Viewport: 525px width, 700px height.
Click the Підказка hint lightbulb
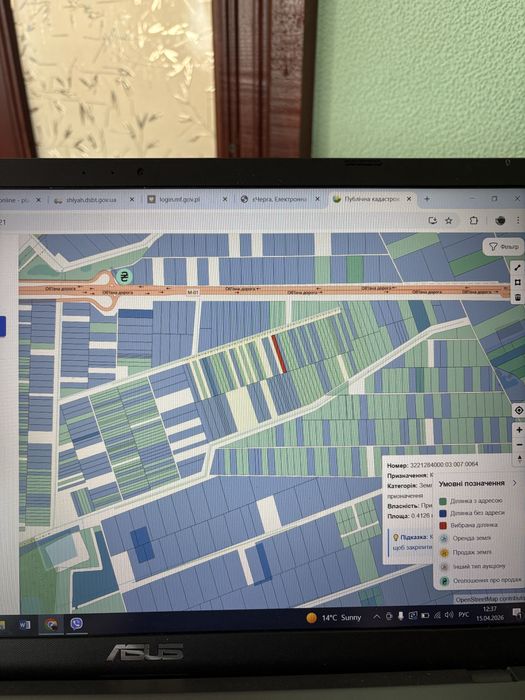pyautogui.click(x=396, y=538)
